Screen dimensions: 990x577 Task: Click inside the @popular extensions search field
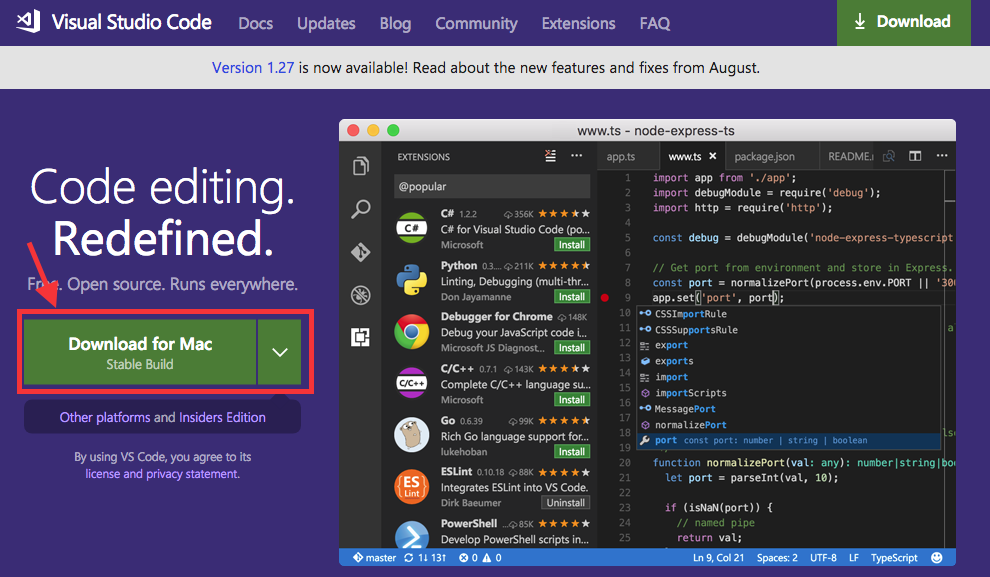tap(490, 186)
